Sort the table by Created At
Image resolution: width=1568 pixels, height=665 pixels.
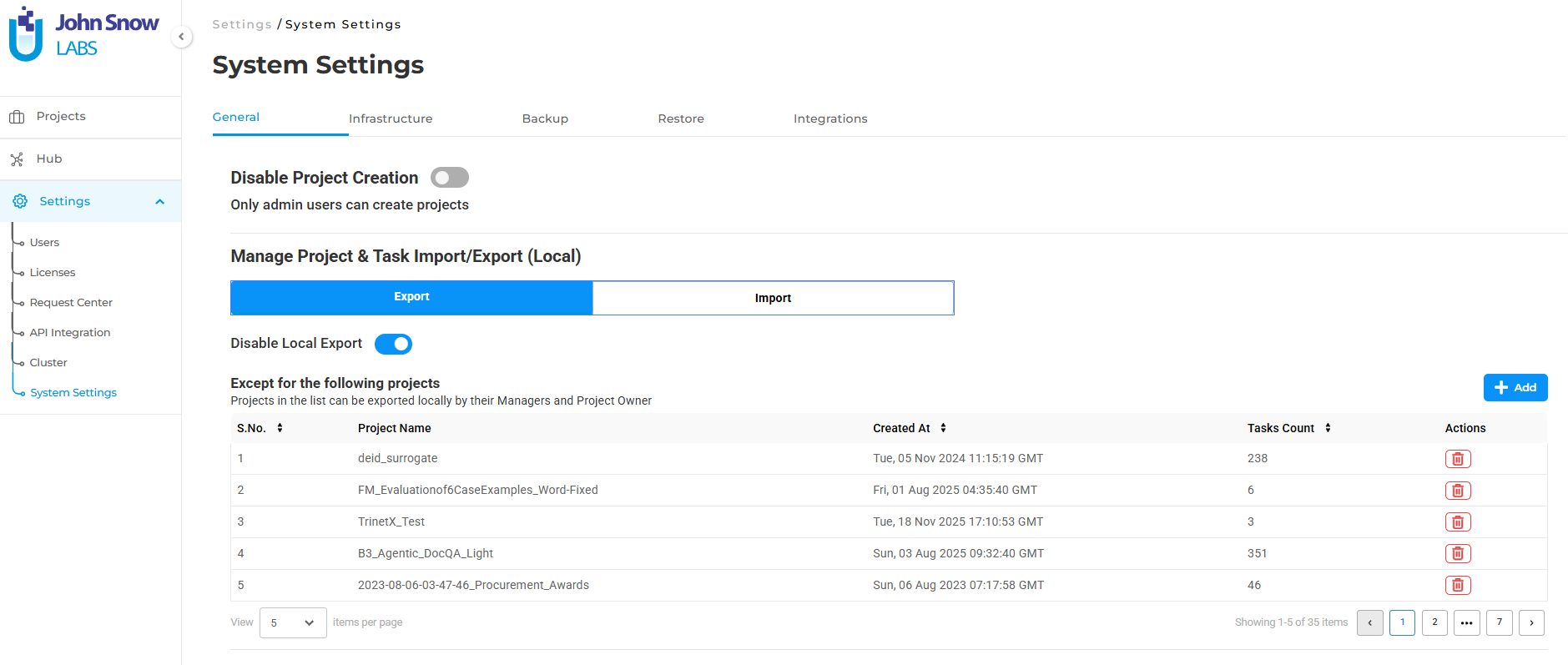(943, 428)
